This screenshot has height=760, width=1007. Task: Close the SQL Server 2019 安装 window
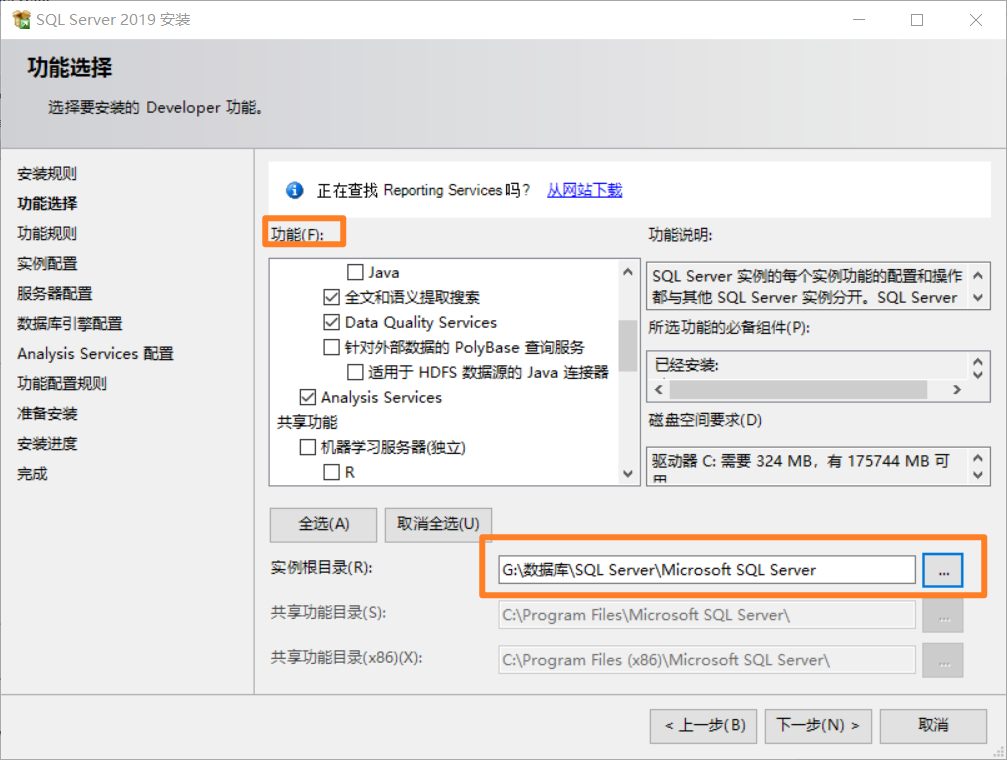pos(976,20)
